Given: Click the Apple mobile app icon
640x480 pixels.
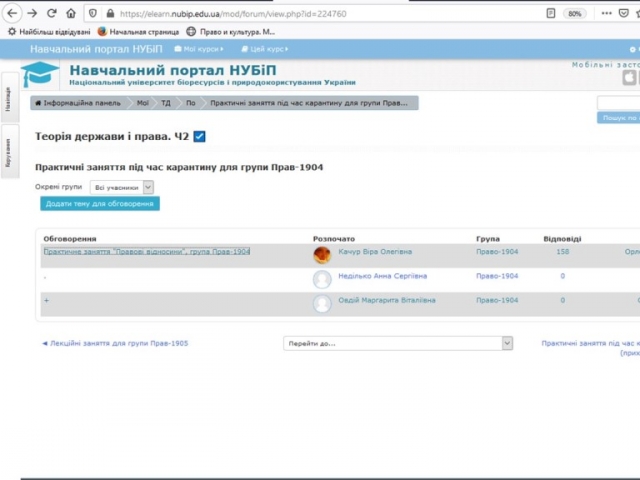Looking at the screenshot, I should point(629,78).
